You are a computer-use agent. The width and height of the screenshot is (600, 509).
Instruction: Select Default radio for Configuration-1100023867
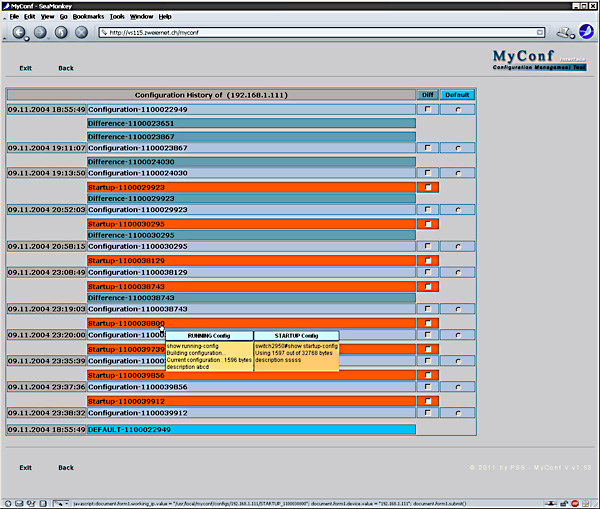(x=458, y=148)
